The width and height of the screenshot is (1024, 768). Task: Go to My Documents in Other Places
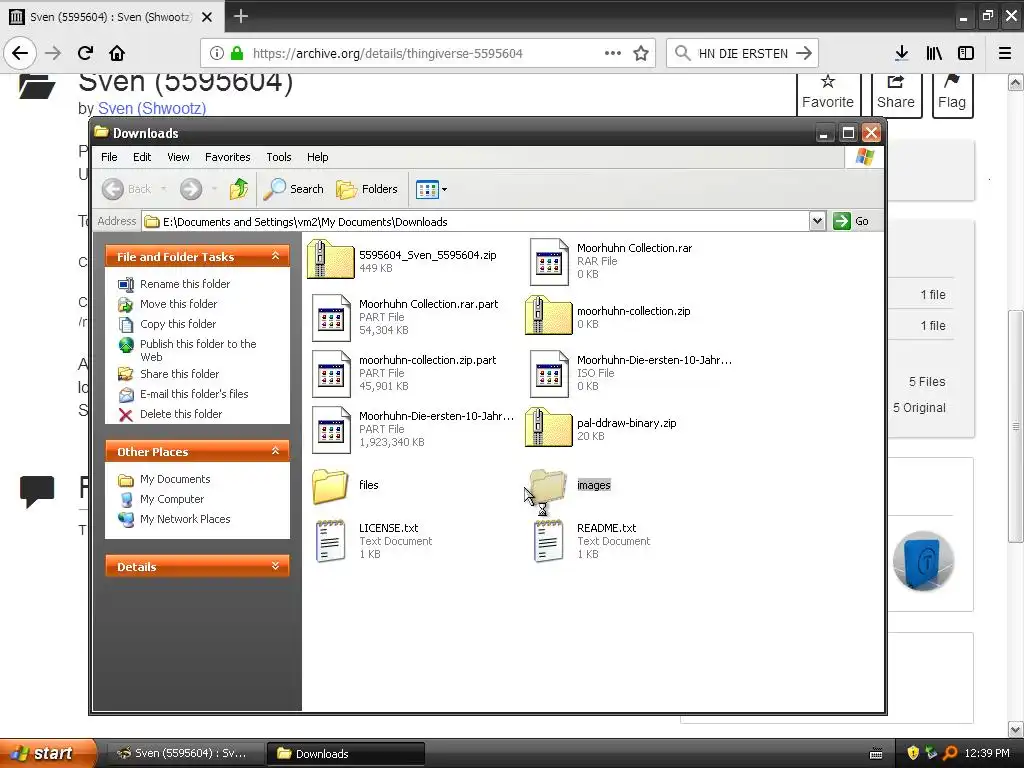click(175, 479)
